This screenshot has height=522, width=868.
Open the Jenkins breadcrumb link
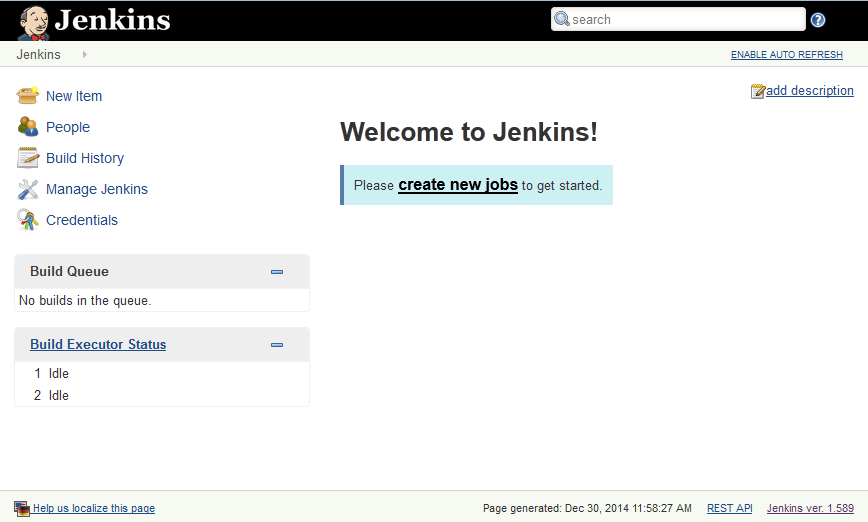pos(38,54)
